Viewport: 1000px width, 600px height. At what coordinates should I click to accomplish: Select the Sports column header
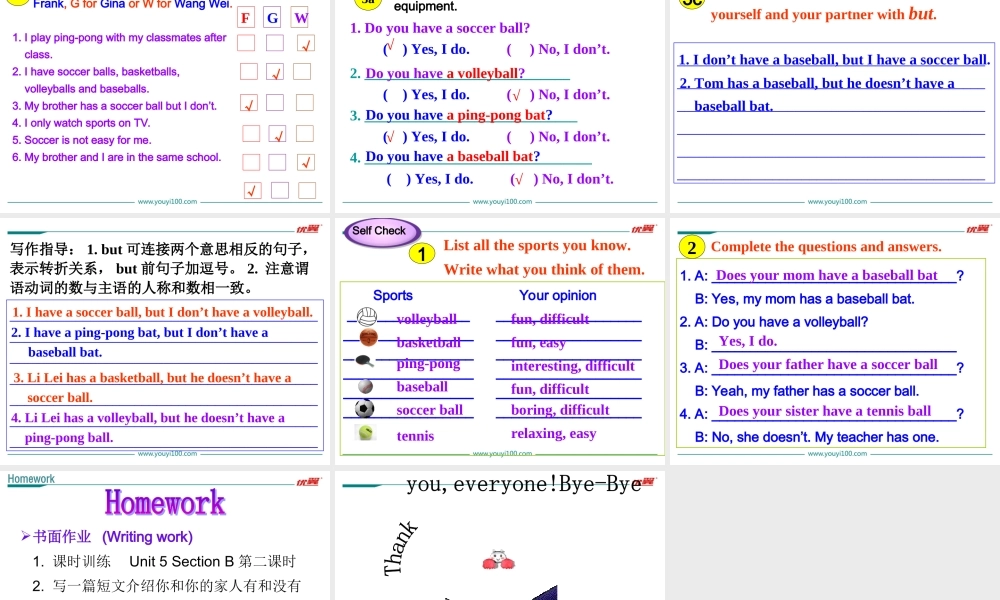[394, 295]
